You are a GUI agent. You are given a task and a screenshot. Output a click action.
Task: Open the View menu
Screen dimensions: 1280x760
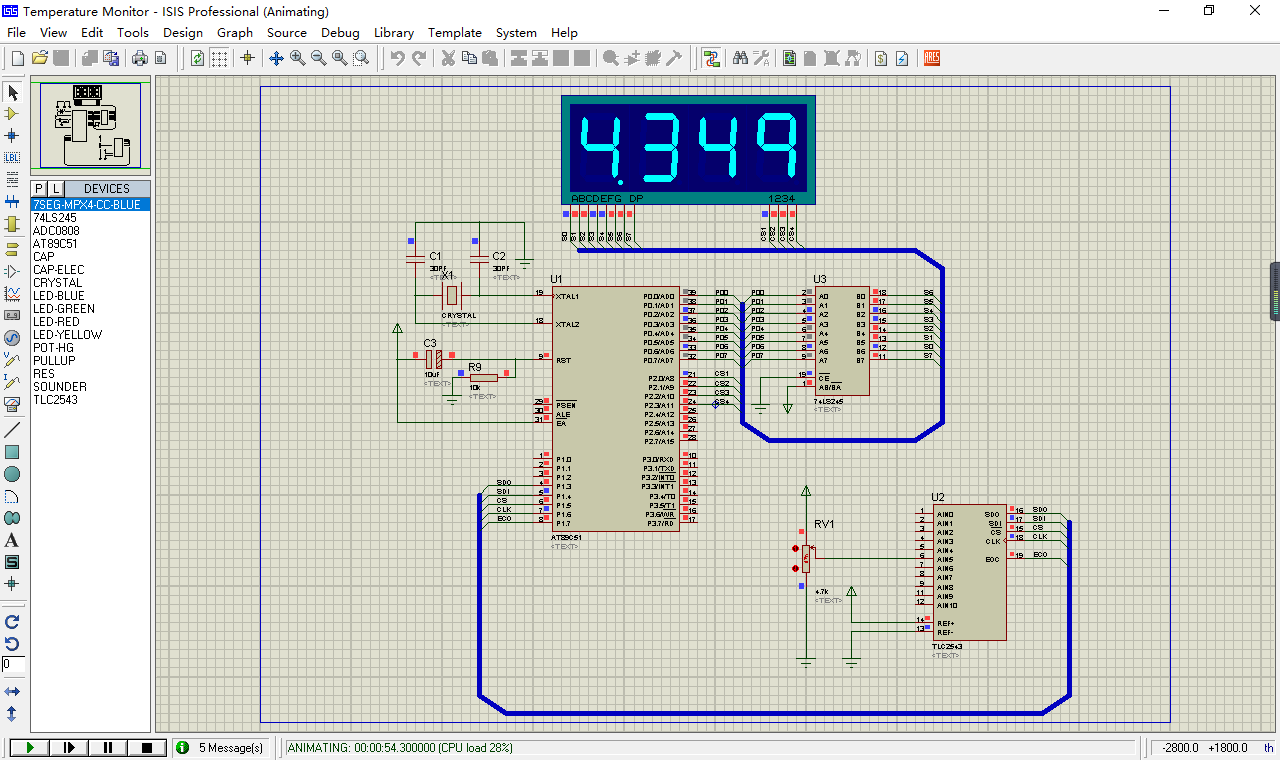click(54, 32)
